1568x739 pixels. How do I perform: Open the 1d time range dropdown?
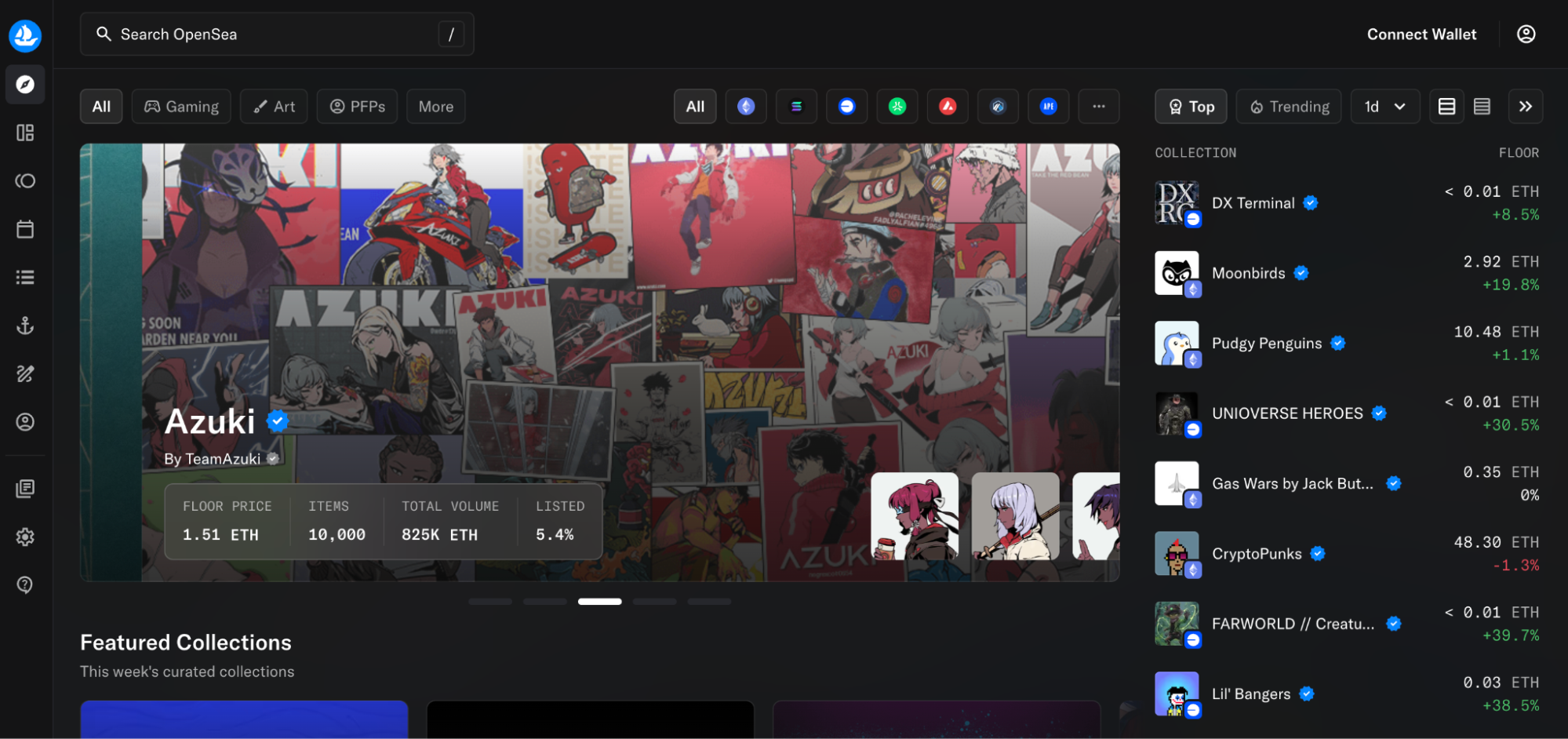pos(1384,107)
